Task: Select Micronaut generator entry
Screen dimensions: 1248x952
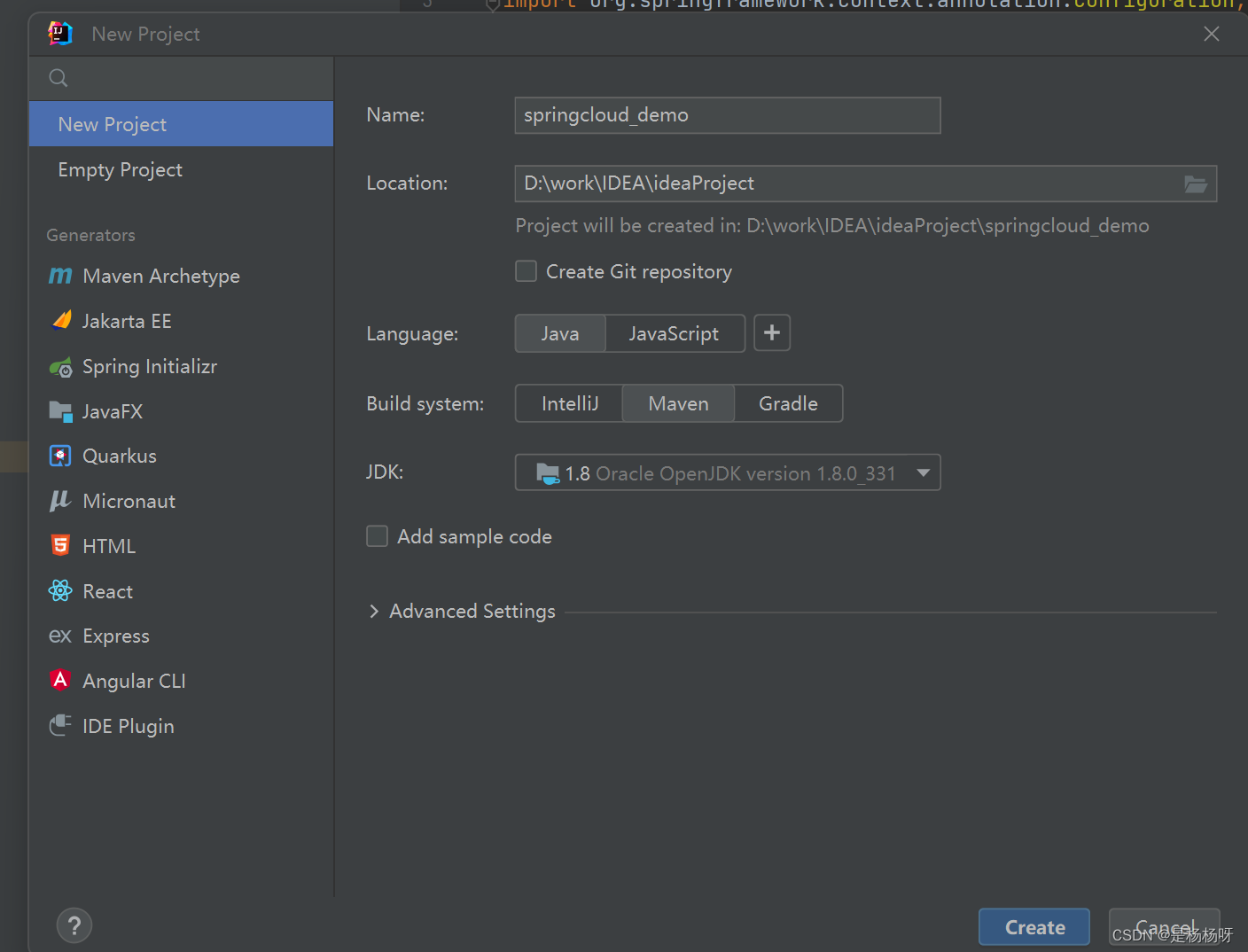Action: (x=181, y=501)
